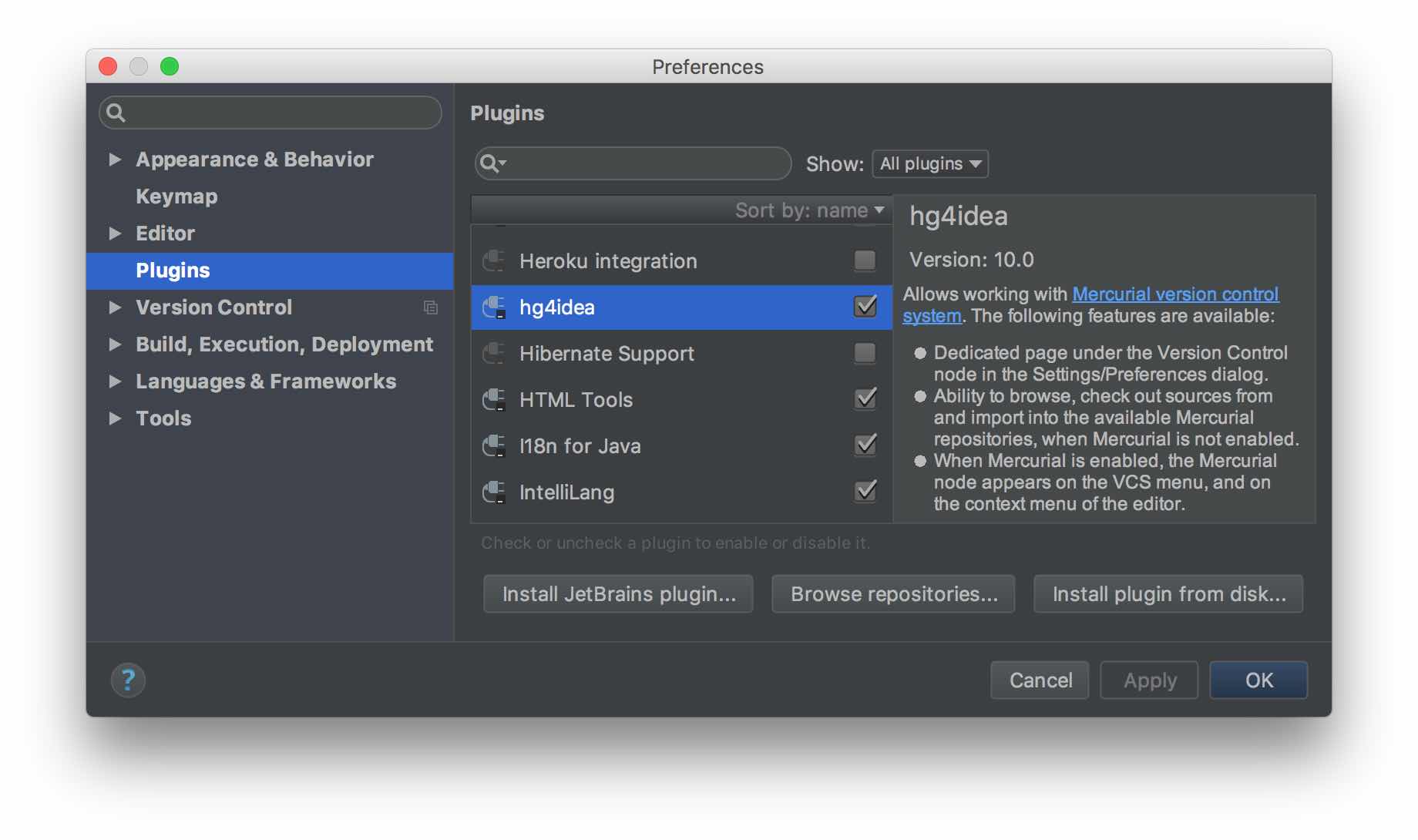Disable the hg4idea plugin checkbox
Image resolution: width=1418 pixels, height=840 pixels.
[865, 307]
